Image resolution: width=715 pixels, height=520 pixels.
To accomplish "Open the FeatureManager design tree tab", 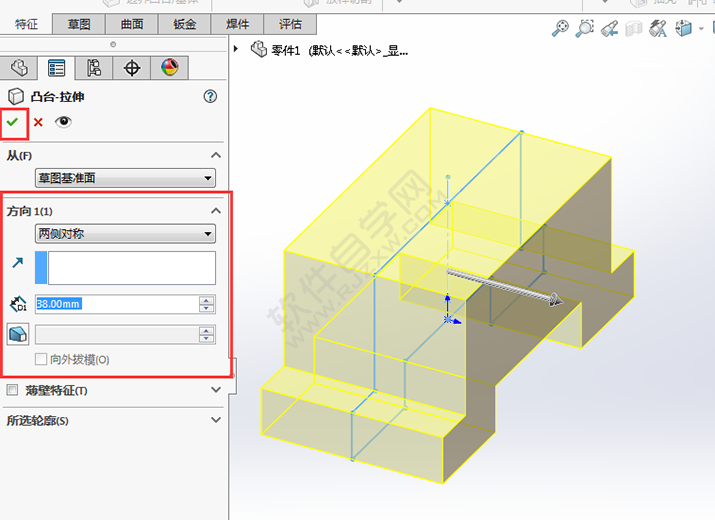I will 19,68.
